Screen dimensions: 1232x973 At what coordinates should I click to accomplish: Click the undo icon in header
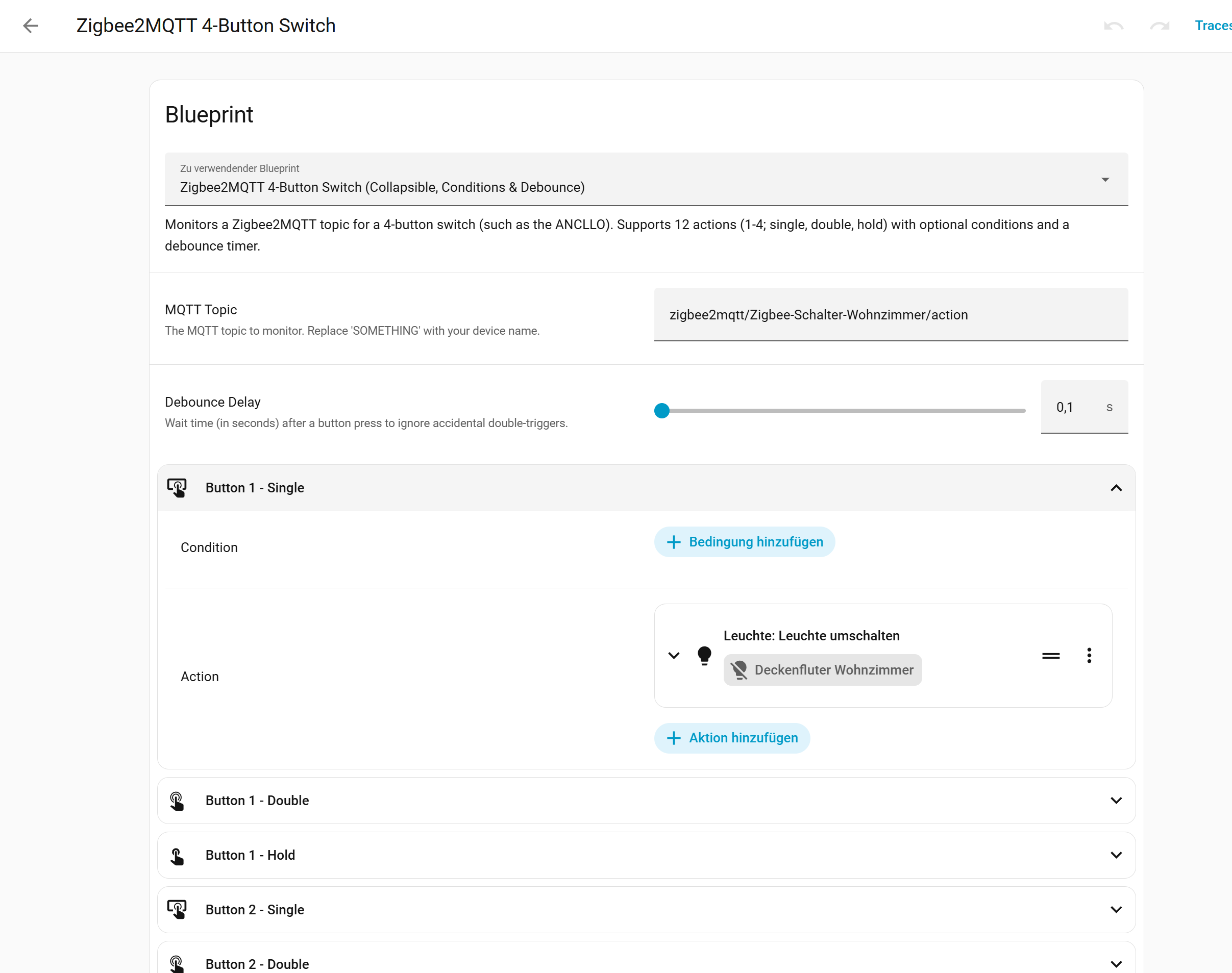(x=1113, y=26)
